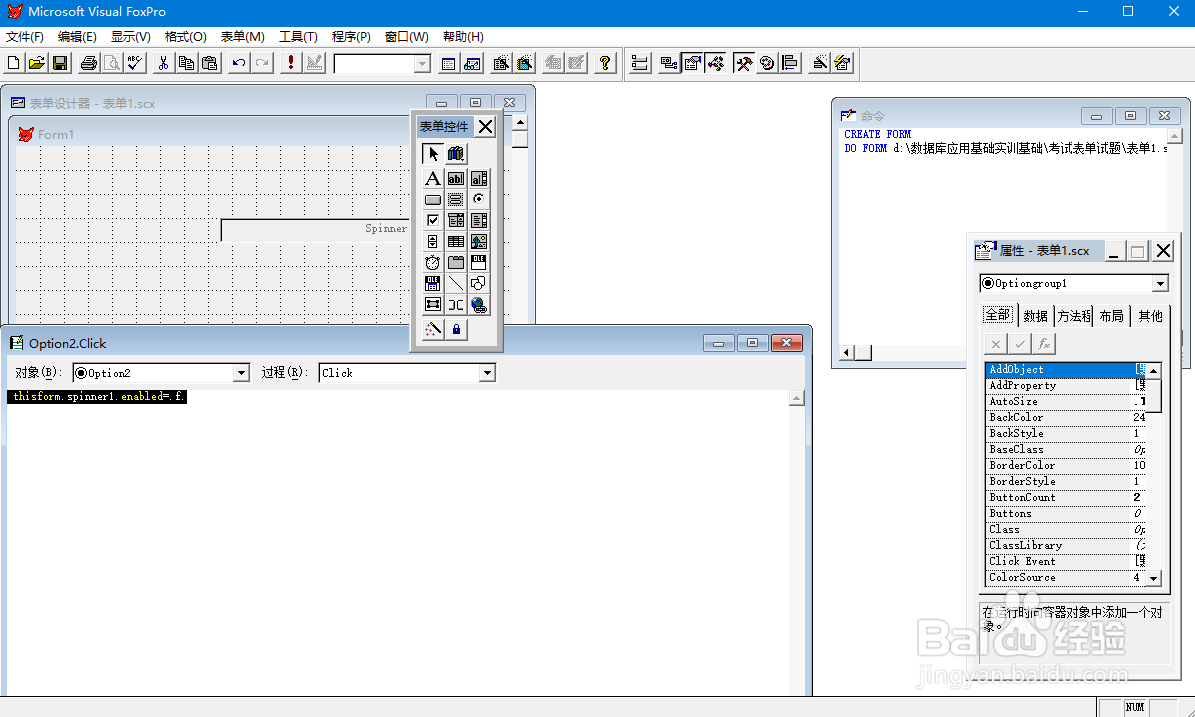
Task: Choose the Hyperlink control tool
Action: click(x=479, y=305)
